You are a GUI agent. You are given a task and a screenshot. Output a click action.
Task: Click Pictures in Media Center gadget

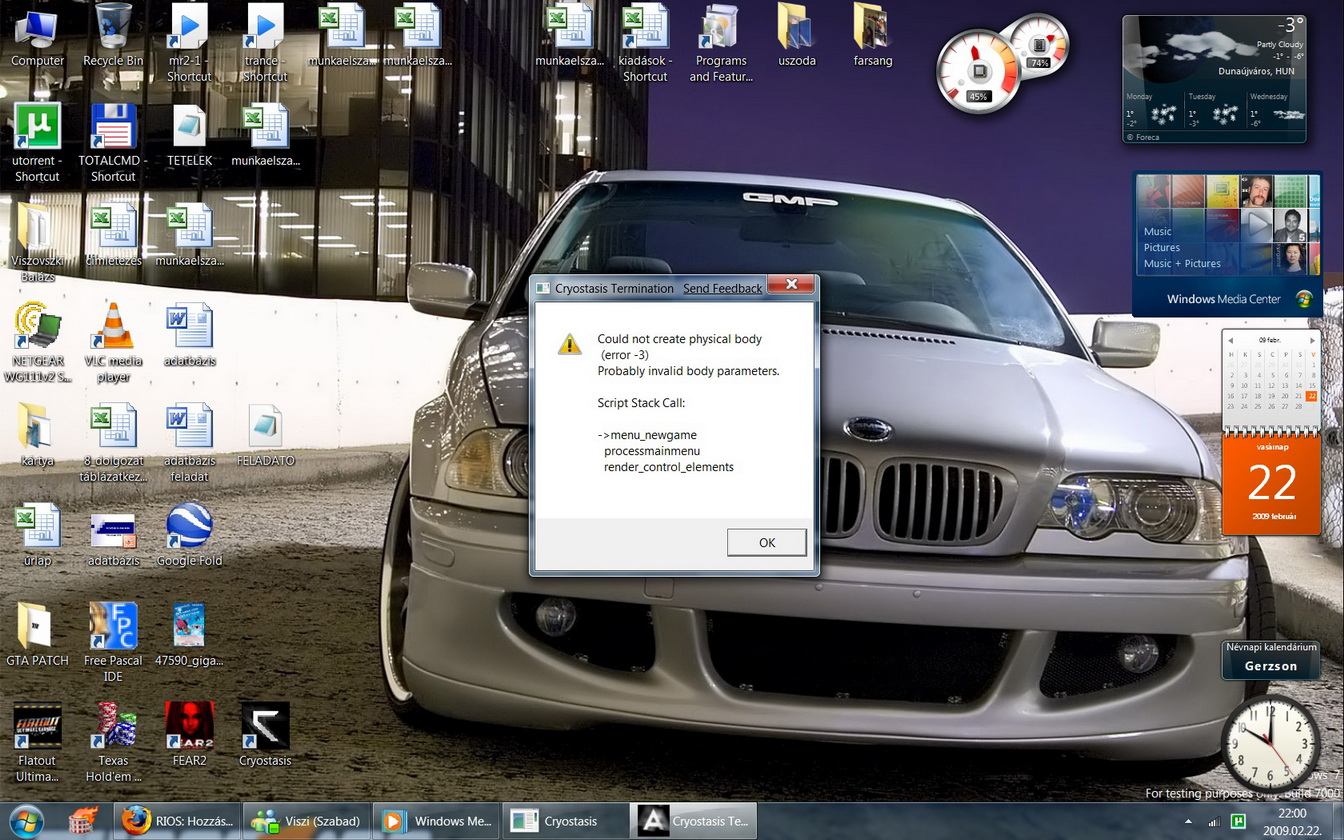pyautogui.click(x=1162, y=247)
